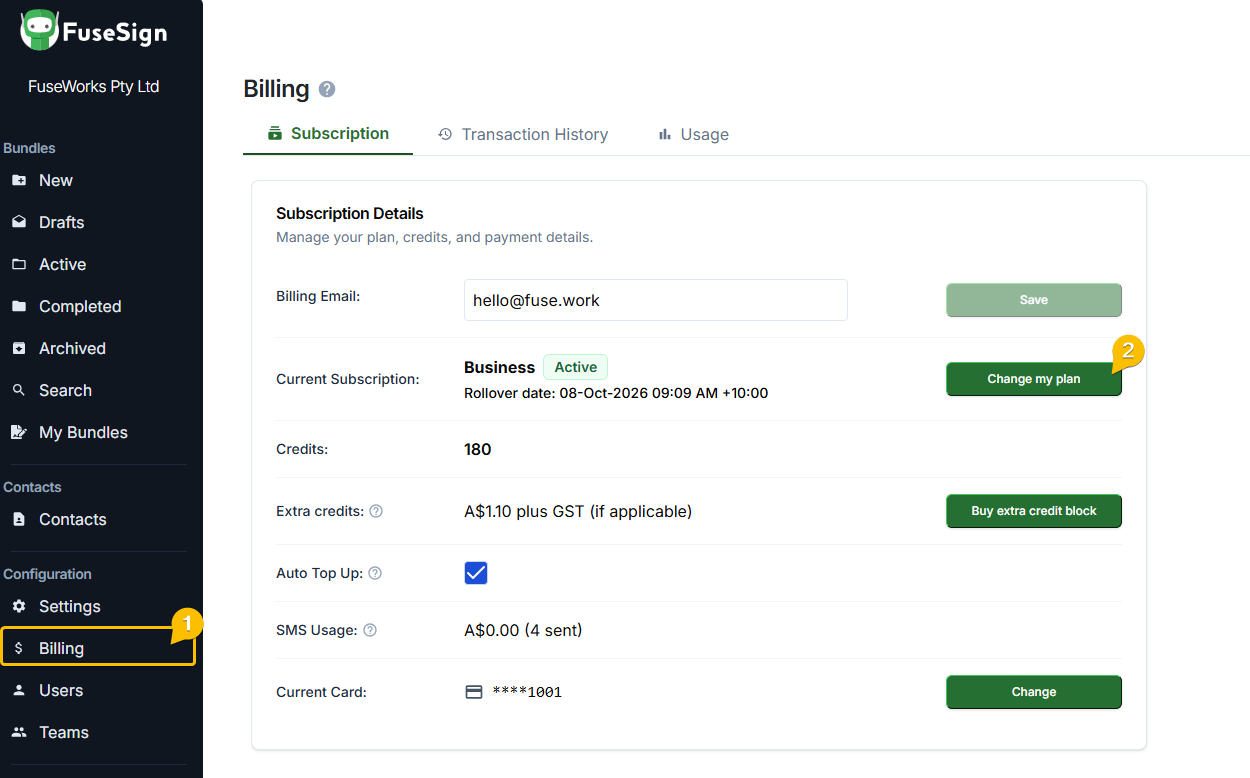Open the Archived bundles icon

18,348
